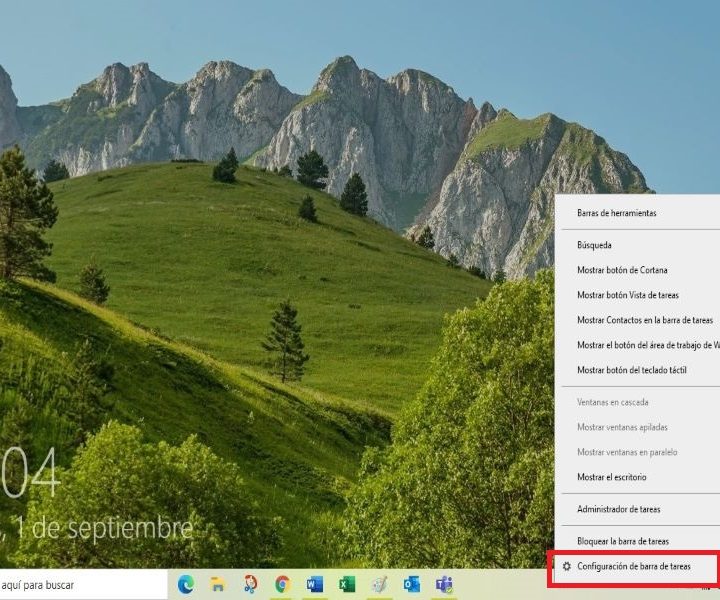Select Mostrar ventanas apiladas
Viewport: 720px width, 600px height.
(637, 427)
